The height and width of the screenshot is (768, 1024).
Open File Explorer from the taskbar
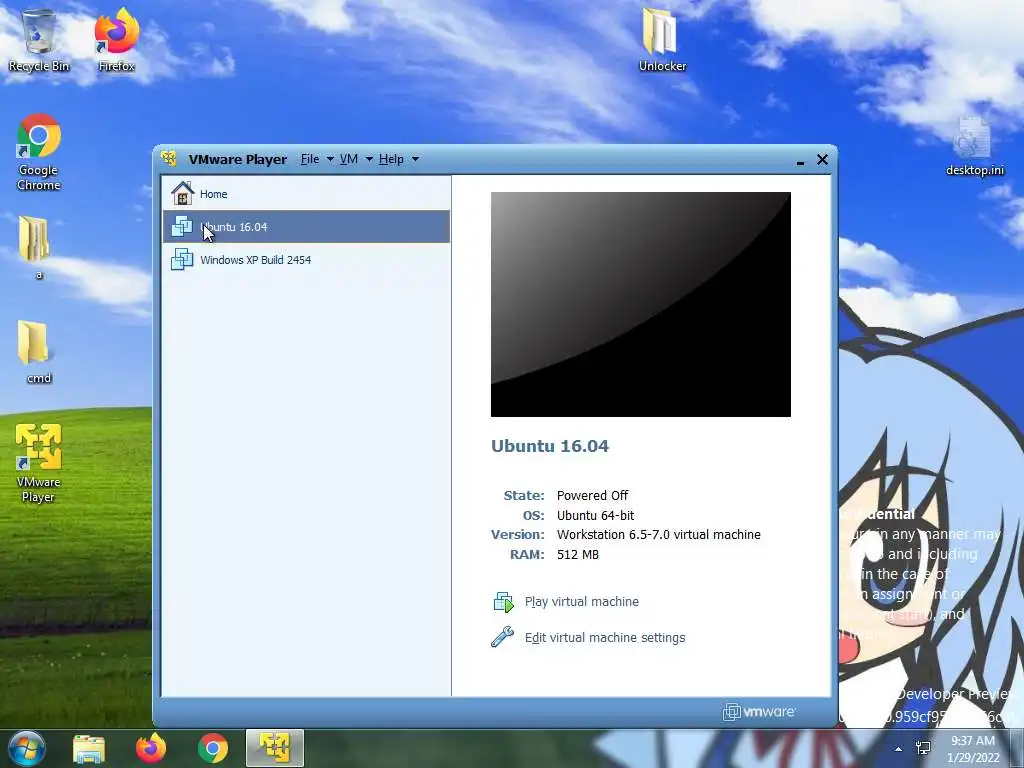pyautogui.click(x=89, y=748)
